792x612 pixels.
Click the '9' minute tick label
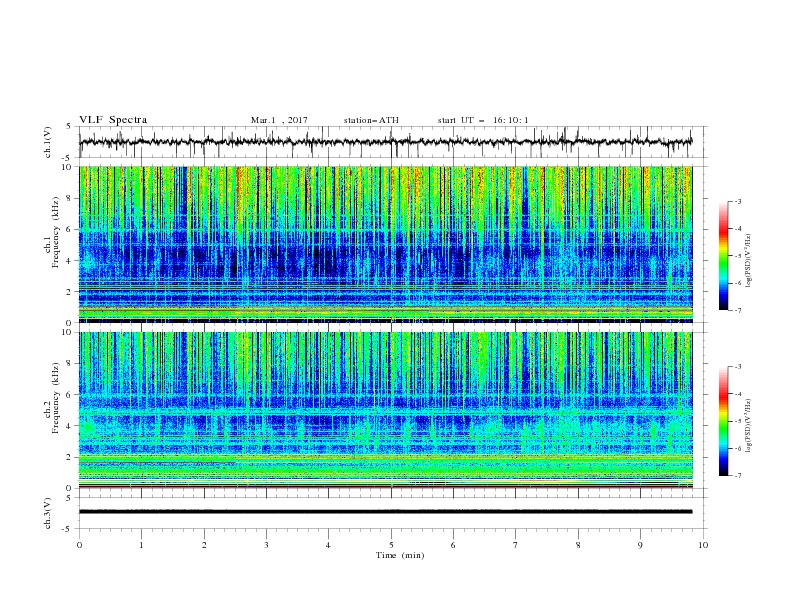click(x=640, y=545)
